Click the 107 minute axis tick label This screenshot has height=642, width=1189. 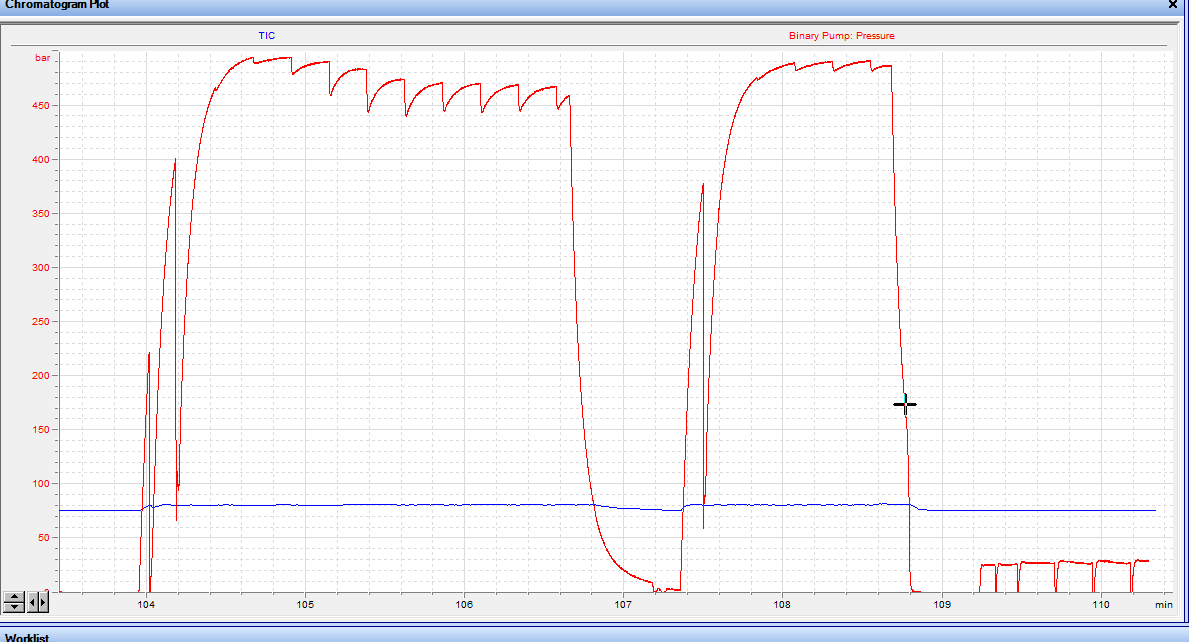pyautogui.click(x=621, y=604)
